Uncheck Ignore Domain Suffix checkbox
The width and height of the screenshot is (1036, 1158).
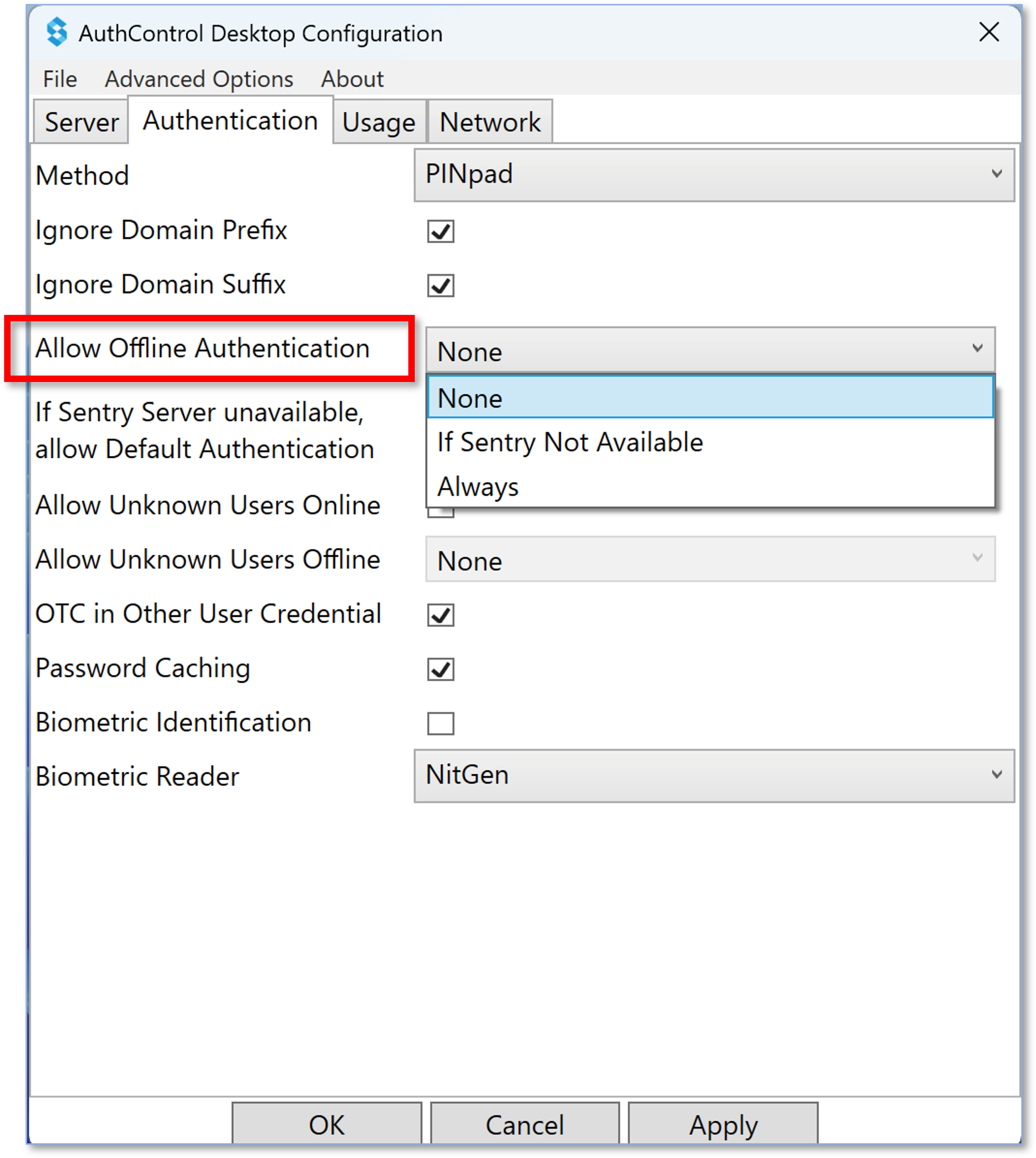click(x=441, y=285)
